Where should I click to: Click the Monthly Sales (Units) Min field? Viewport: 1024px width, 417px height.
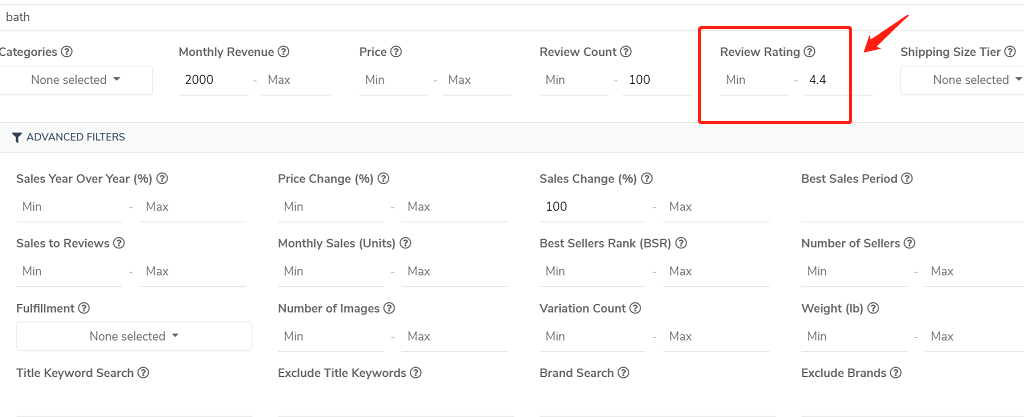coord(331,271)
